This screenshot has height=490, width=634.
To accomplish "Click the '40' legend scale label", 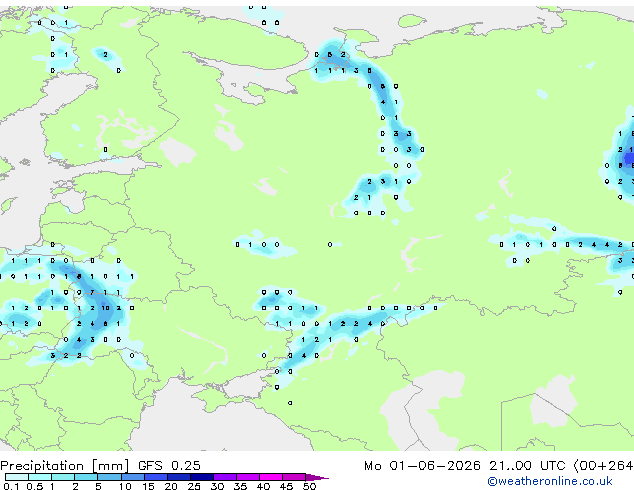I will (x=264, y=486).
